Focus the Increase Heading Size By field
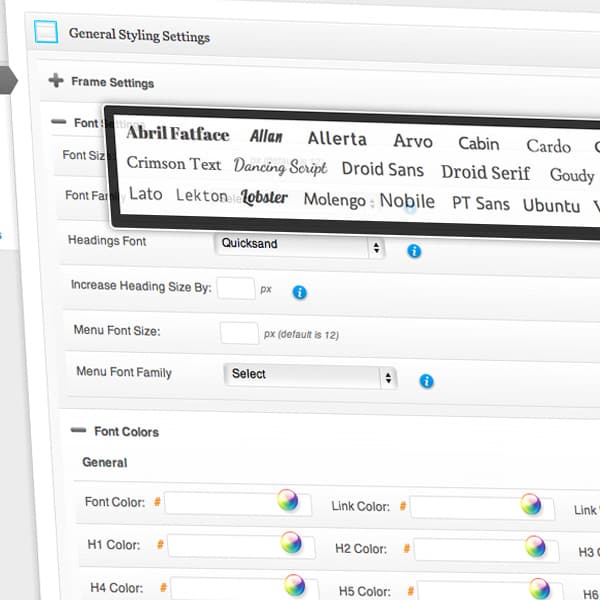Screen dimensions: 600x600 [236, 289]
